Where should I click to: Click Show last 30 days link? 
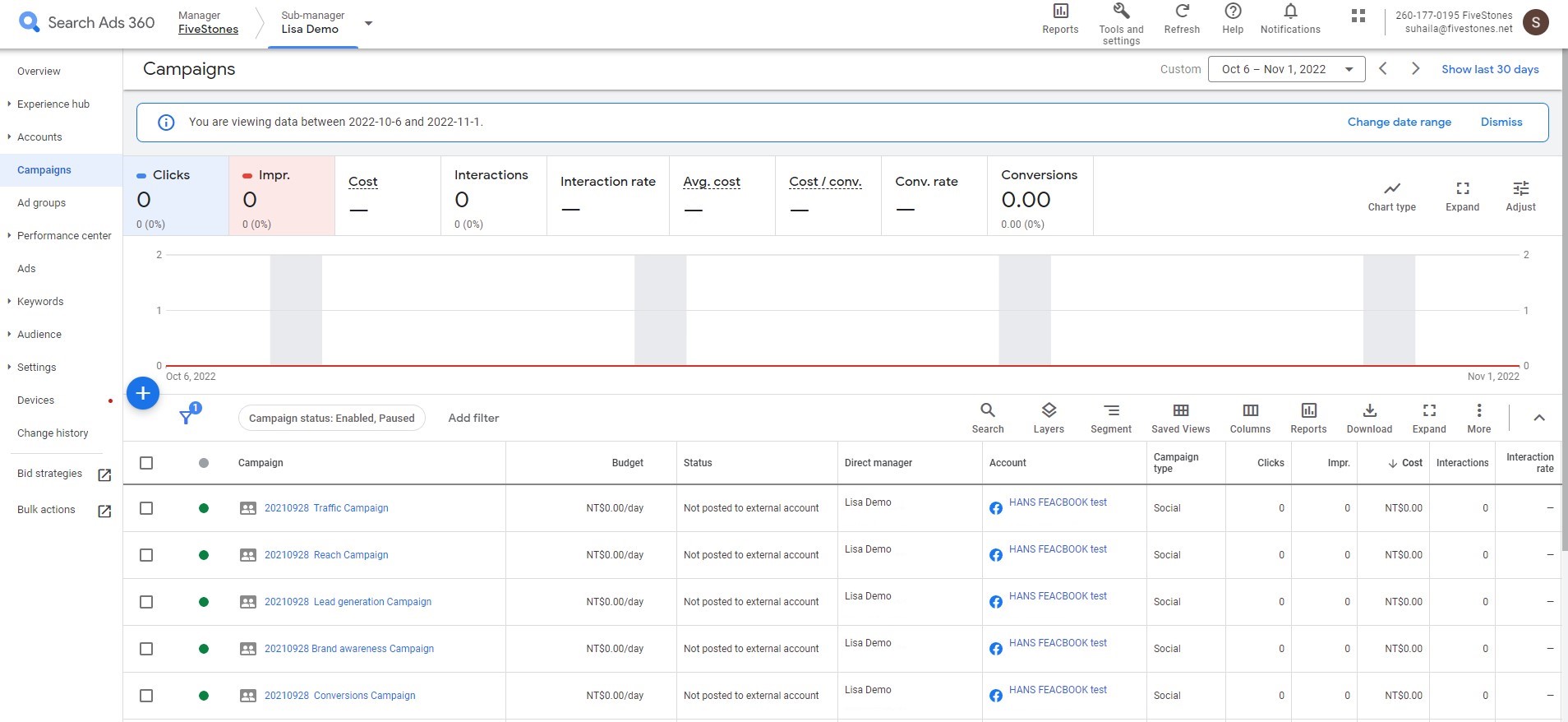coord(1490,69)
